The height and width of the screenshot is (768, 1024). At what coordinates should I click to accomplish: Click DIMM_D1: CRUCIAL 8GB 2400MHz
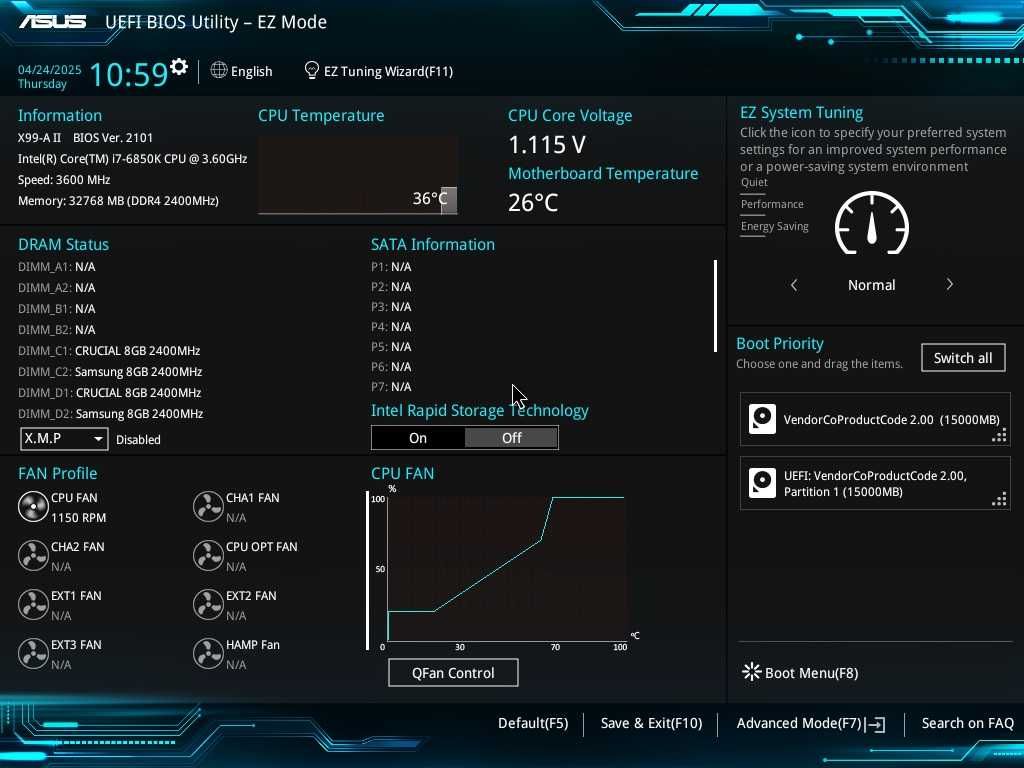pos(110,392)
